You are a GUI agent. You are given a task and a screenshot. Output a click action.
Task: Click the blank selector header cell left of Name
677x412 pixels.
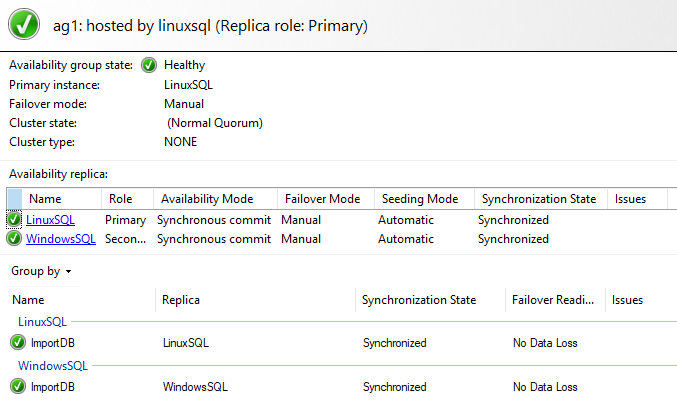pyautogui.click(x=14, y=199)
